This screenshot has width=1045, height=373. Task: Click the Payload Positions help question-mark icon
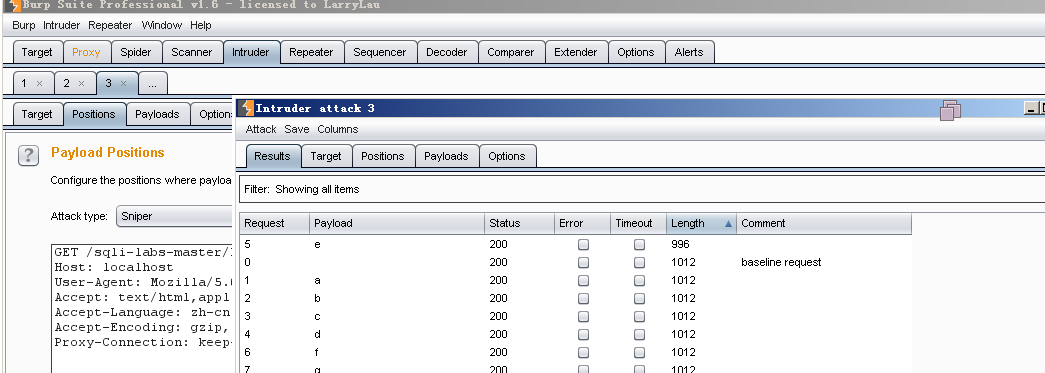pos(28,155)
